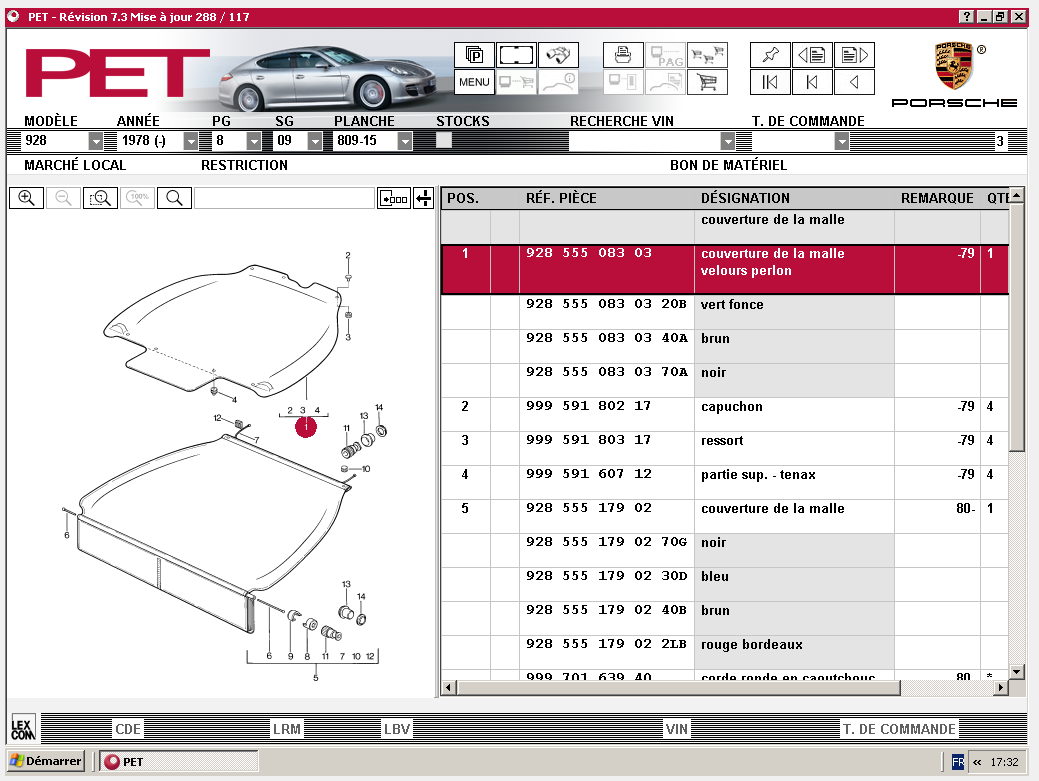Click the parts list scroll right arrow
The image size is (1039, 781).
(x=1001, y=688)
